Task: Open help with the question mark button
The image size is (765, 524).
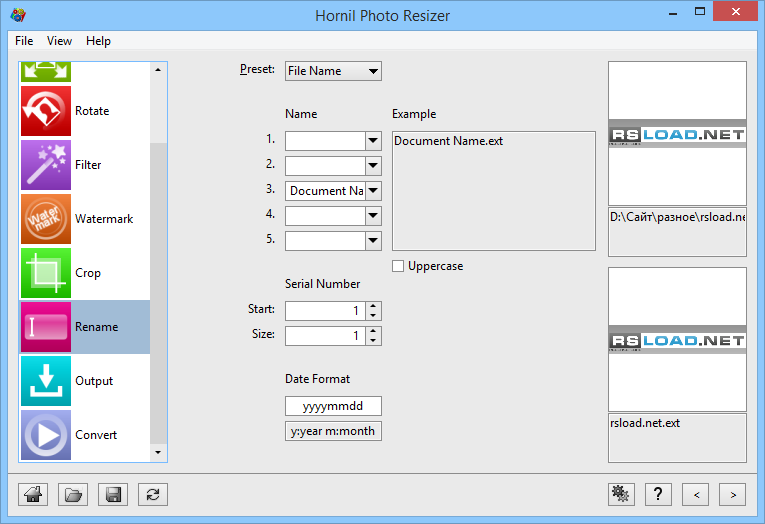Action: click(658, 495)
